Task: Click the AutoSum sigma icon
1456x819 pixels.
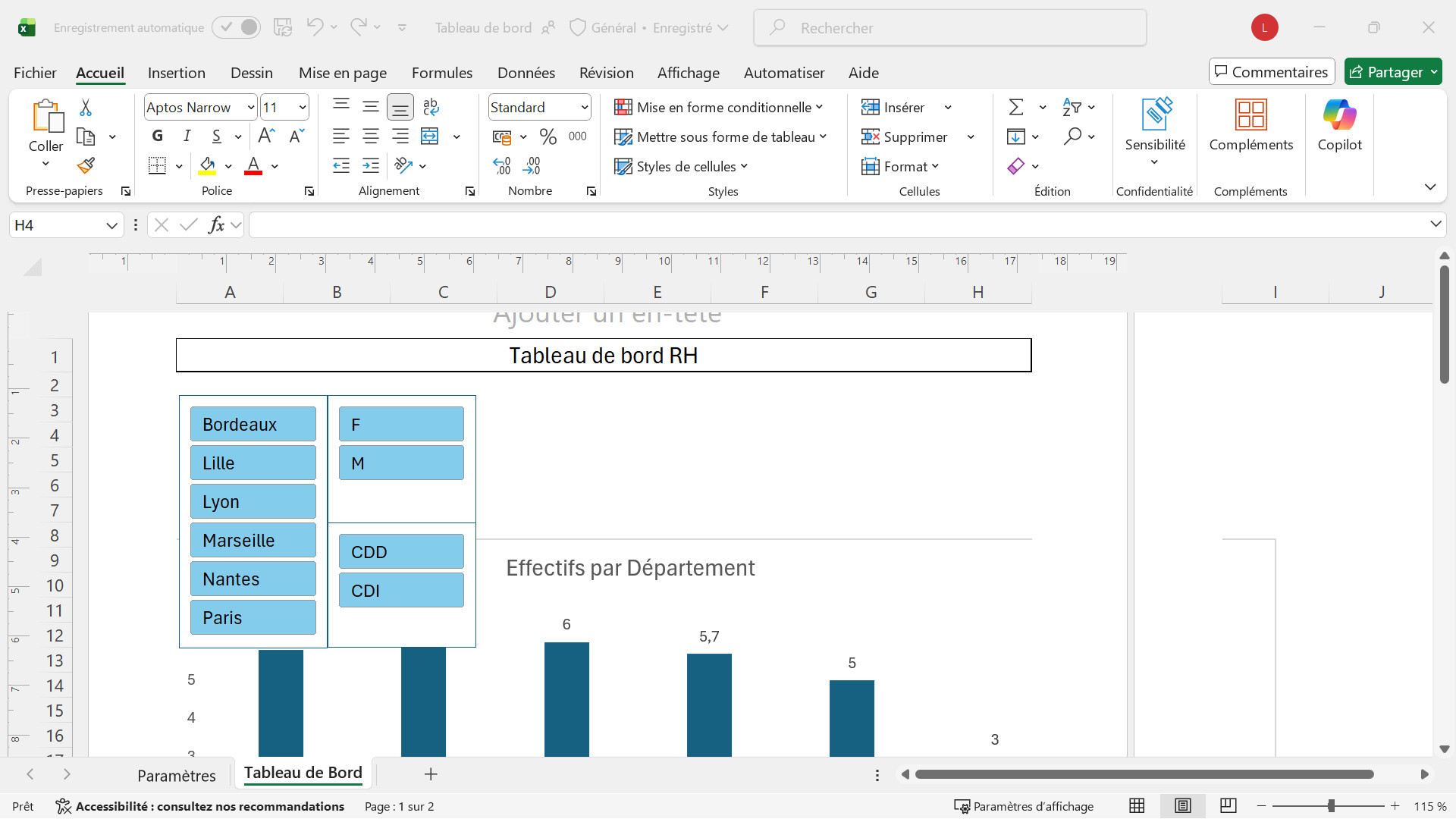Action: (x=1016, y=107)
